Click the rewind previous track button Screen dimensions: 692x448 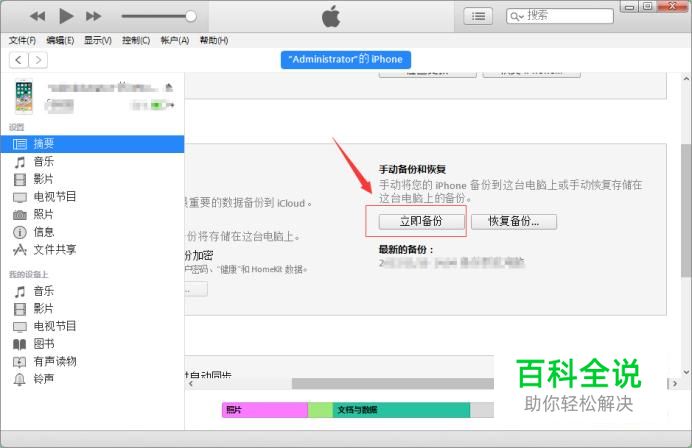(38, 17)
